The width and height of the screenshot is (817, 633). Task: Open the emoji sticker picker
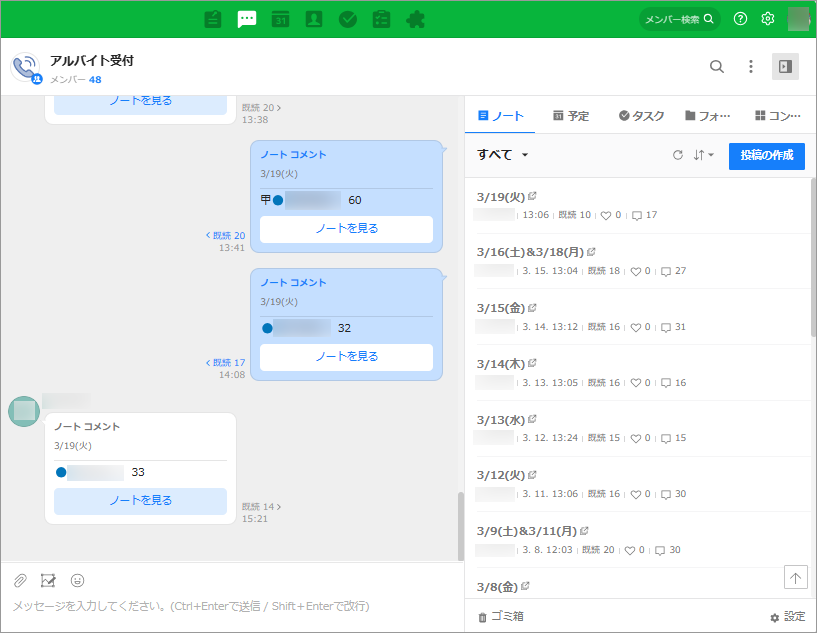78,580
